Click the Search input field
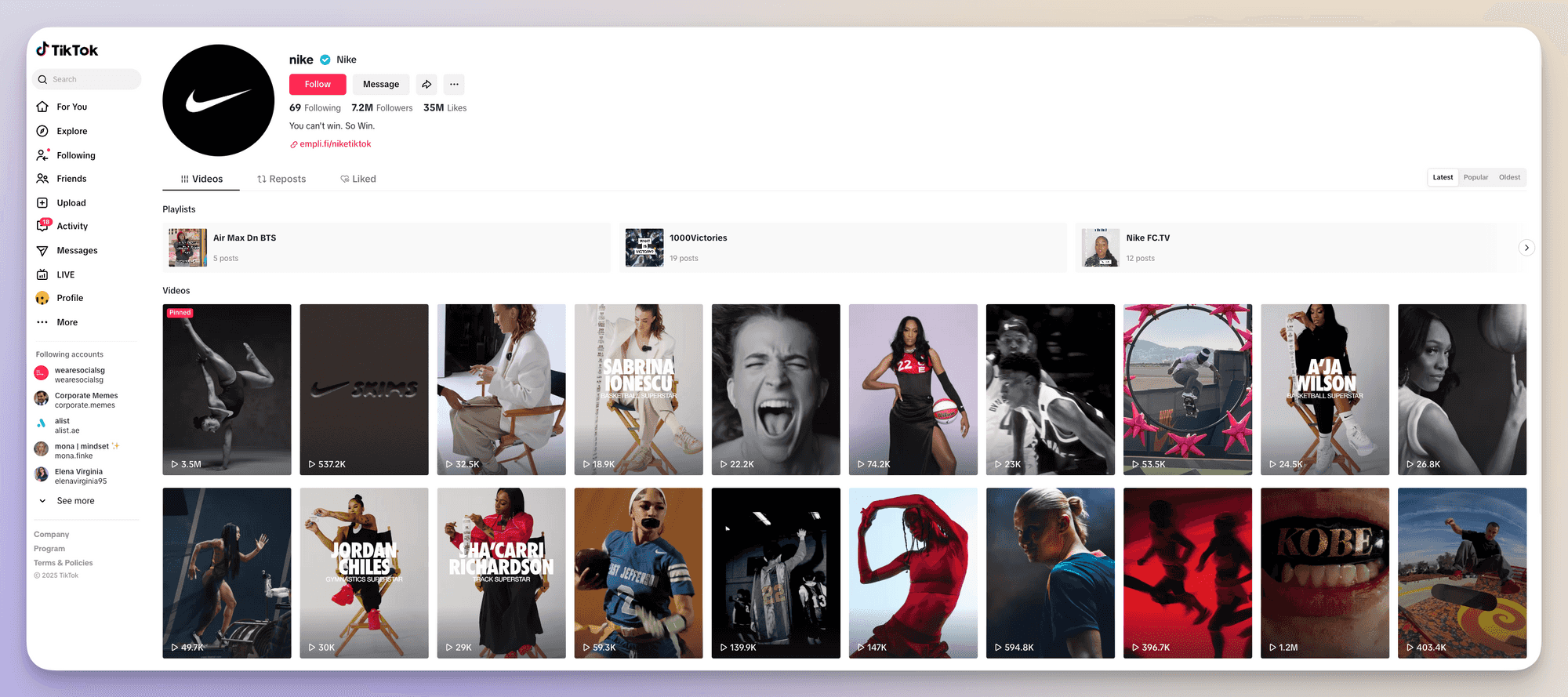 [x=86, y=79]
